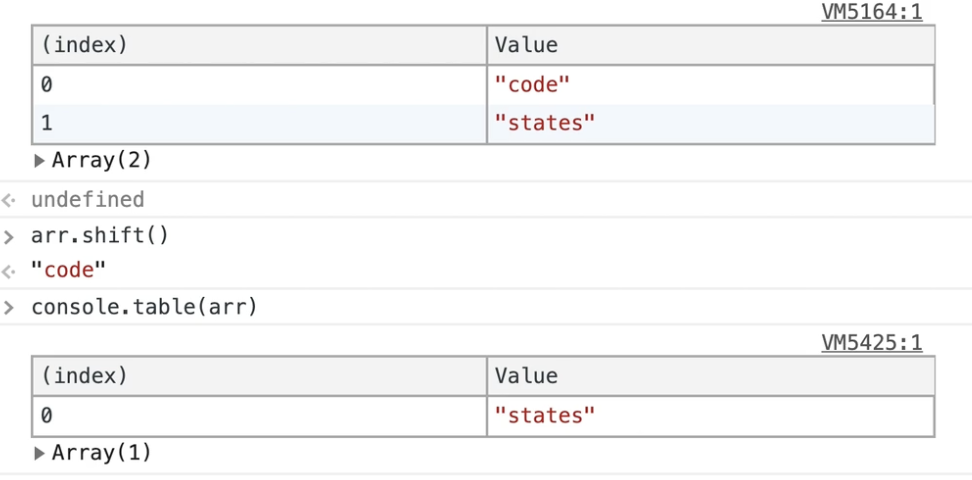Screen dimensions: 972x480
Task: Click the return arrow beside the "code" result
Action: (x=10, y=271)
